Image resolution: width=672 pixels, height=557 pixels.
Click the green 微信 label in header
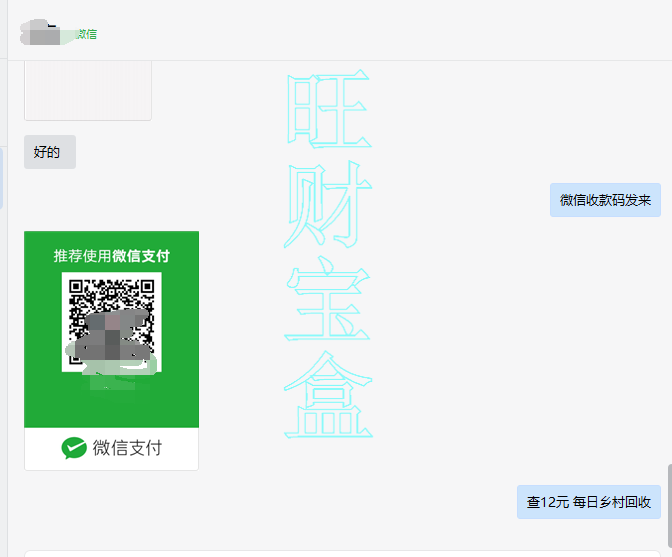pyautogui.click(x=87, y=35)
